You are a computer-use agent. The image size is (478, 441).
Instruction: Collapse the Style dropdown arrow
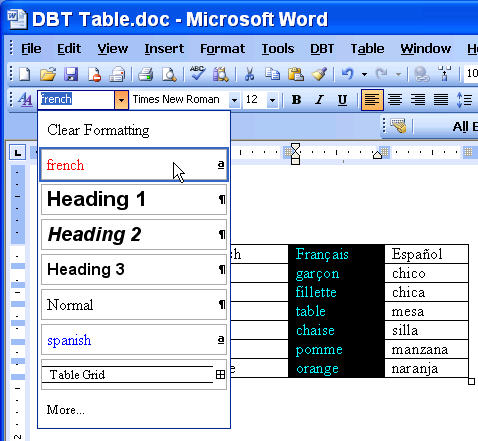pos(122,100)
